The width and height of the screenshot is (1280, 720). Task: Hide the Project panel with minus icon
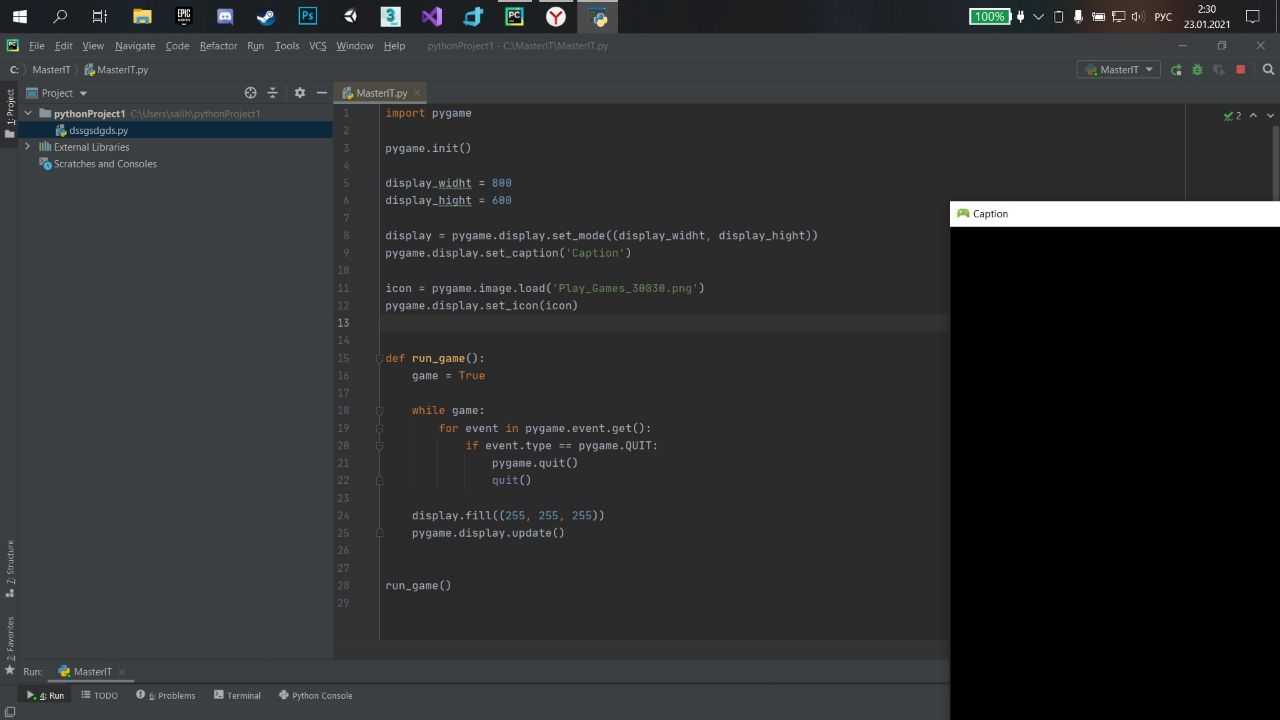coord(322,93)
